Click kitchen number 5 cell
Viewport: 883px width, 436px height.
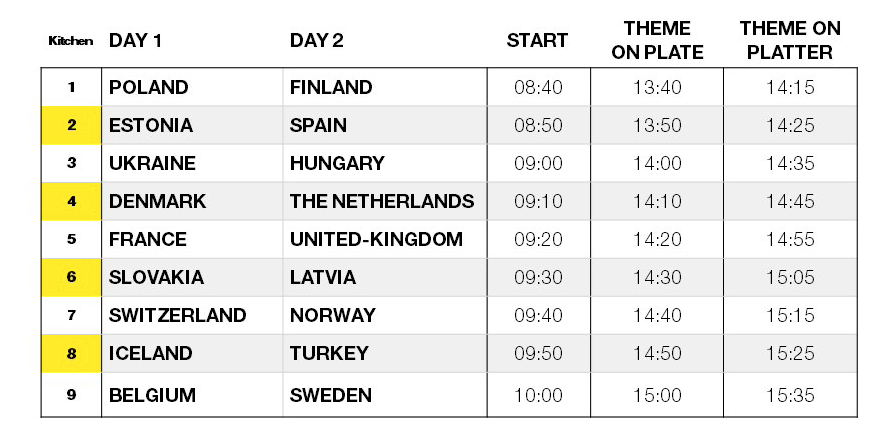(72, 239)
